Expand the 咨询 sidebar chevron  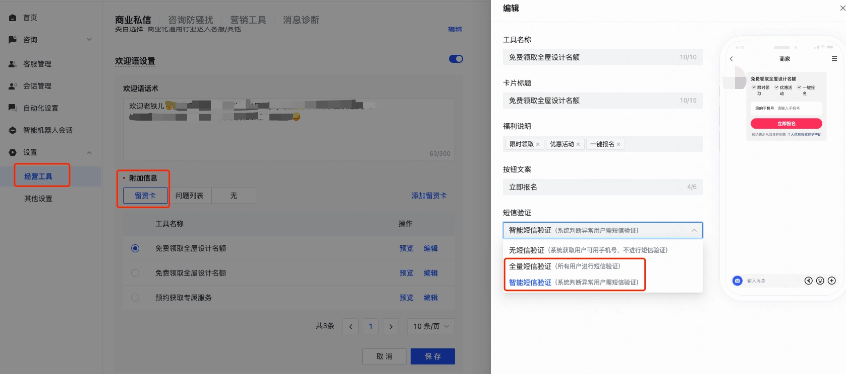pyautogui.click(x=89, y=40)
